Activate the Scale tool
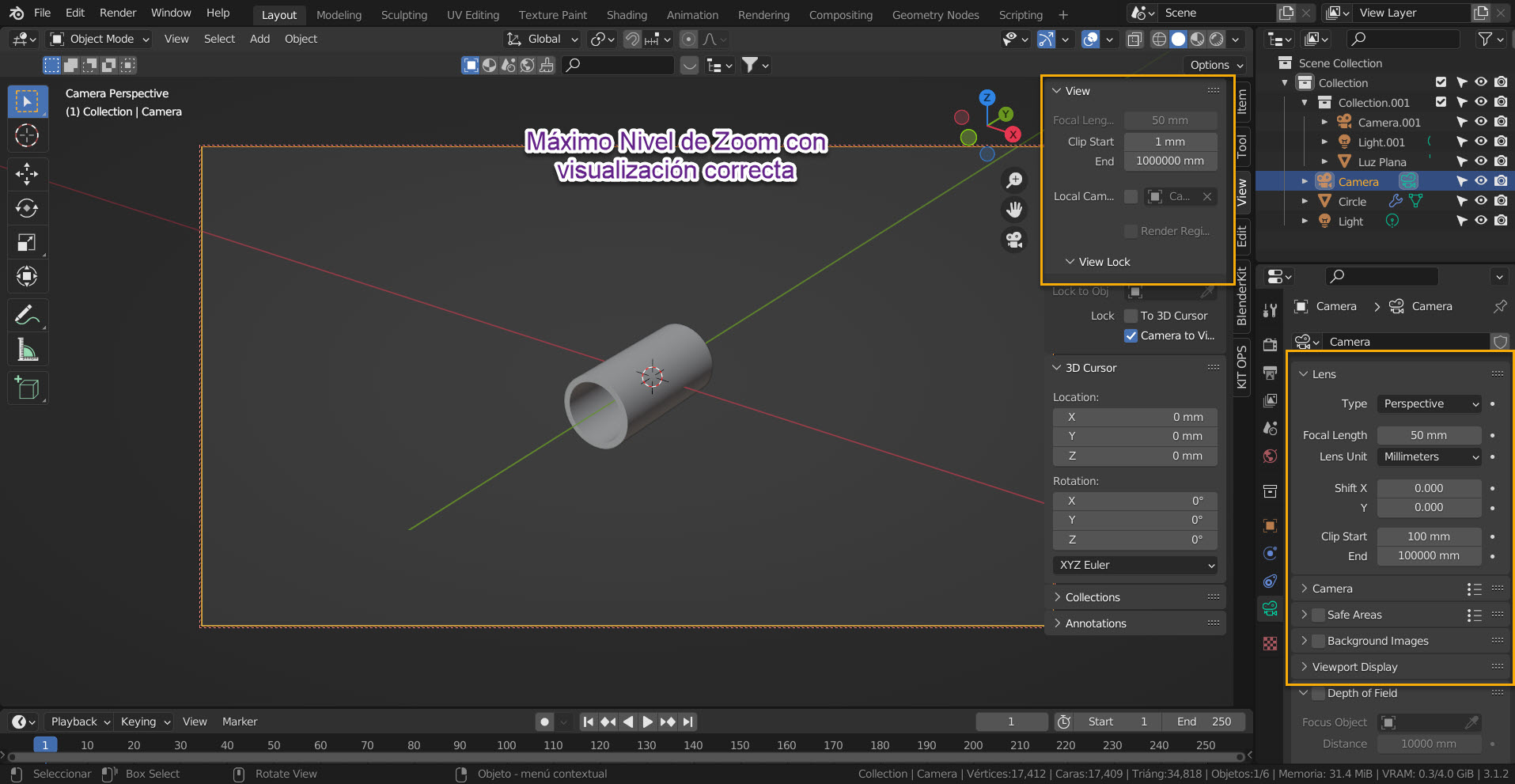The height and width of the screenshot is (784, 1515). [x=27, y=242]
